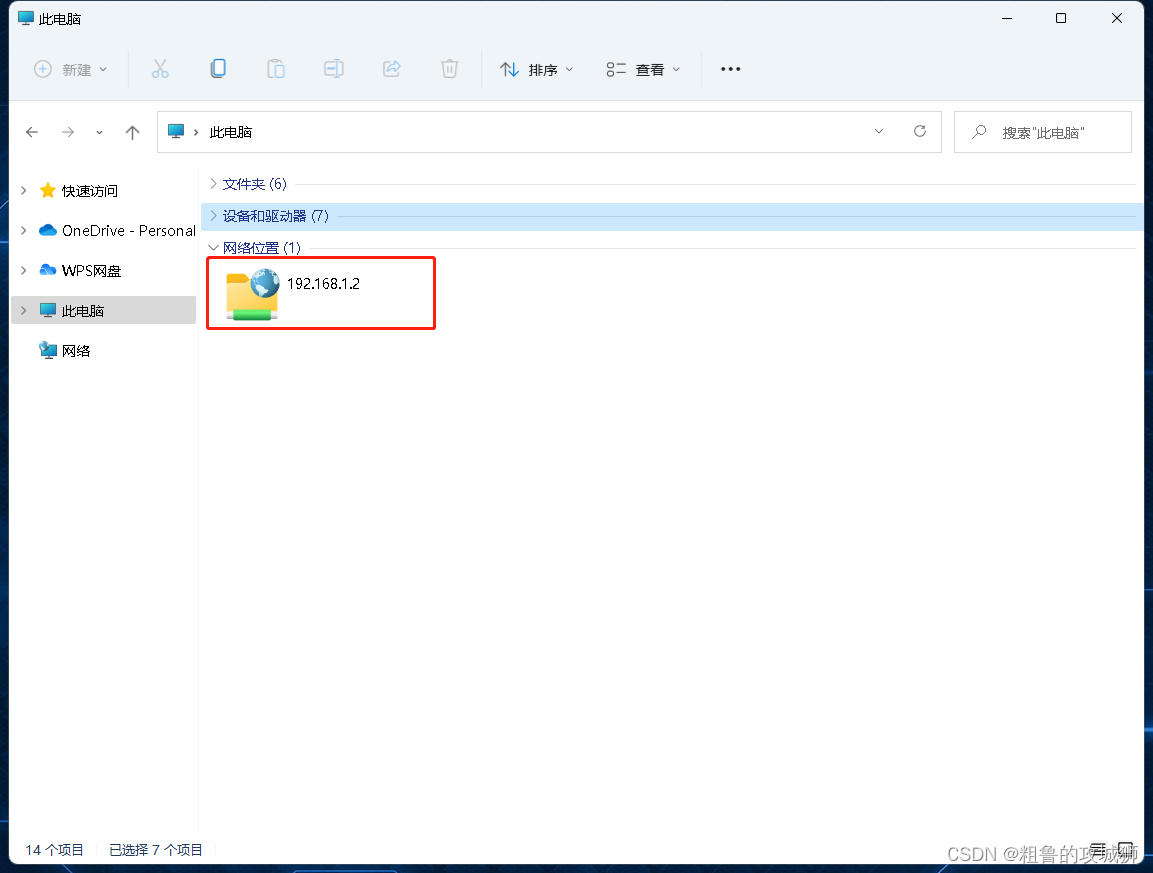Minimize the 此电脑 window

pos(1007,18)
